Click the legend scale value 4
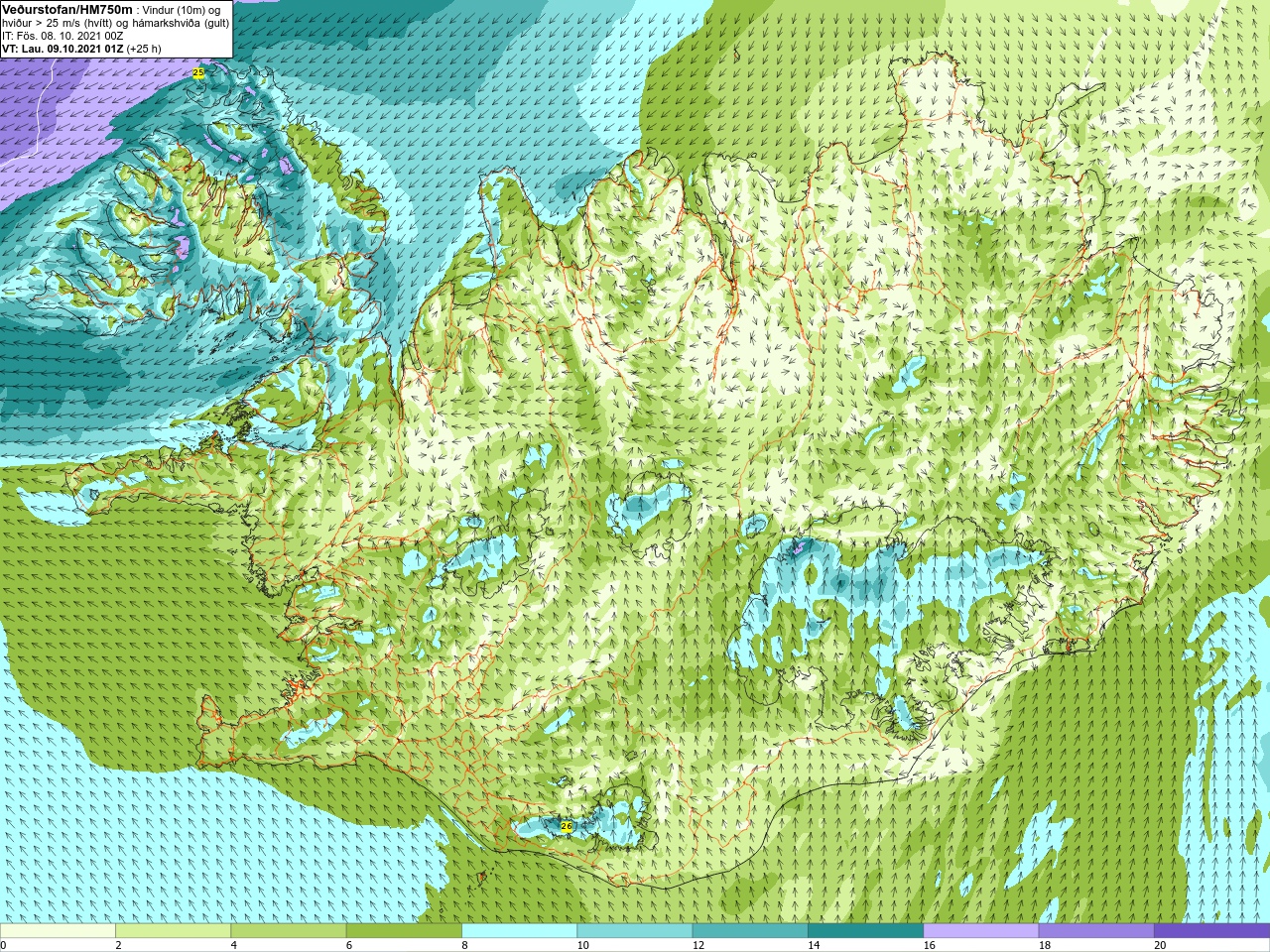1270x952 pixels. point(233,945)
